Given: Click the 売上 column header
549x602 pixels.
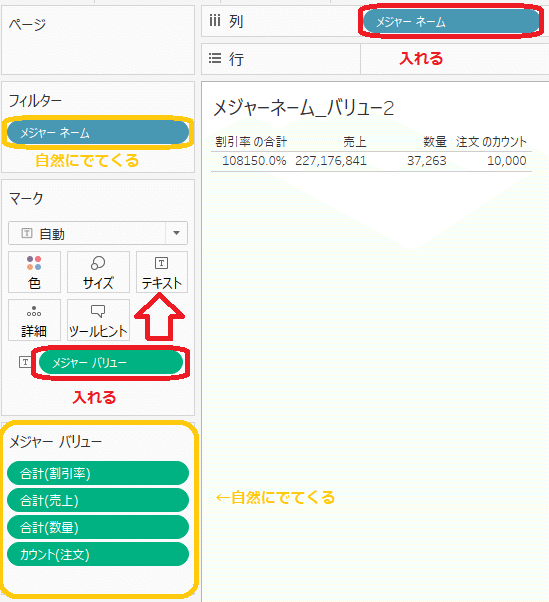Looking at the screenshot, I should [355, 142].
